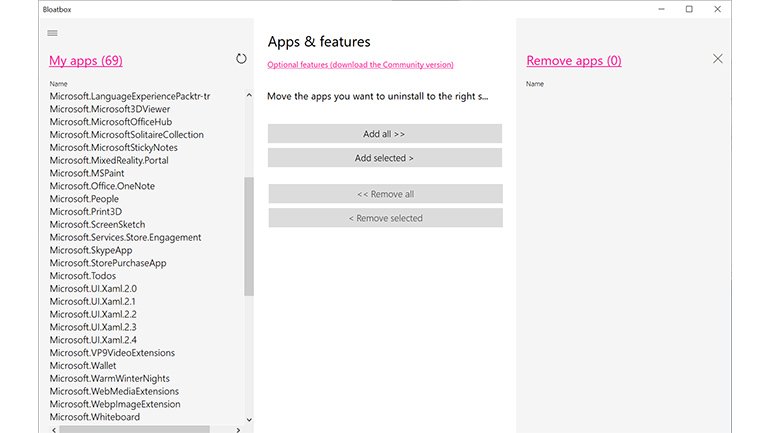Click the Add all >> button
The height and width of the screenshot is (433, 770).
(384, 134)
